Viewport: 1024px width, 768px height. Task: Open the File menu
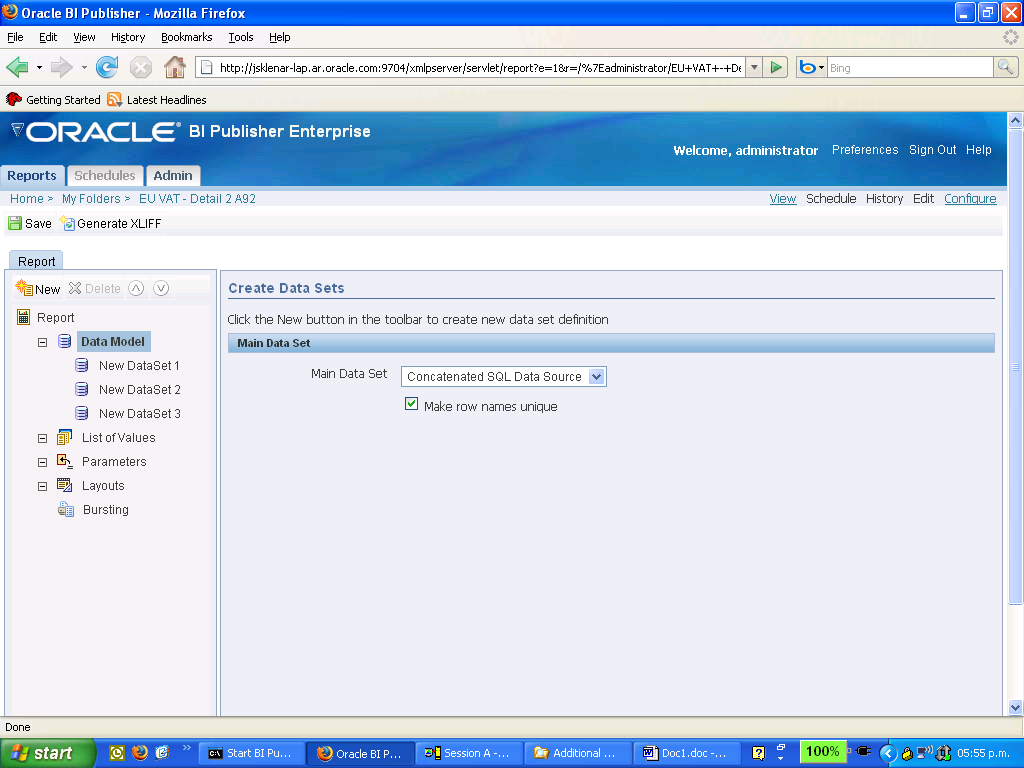[15, 37]
